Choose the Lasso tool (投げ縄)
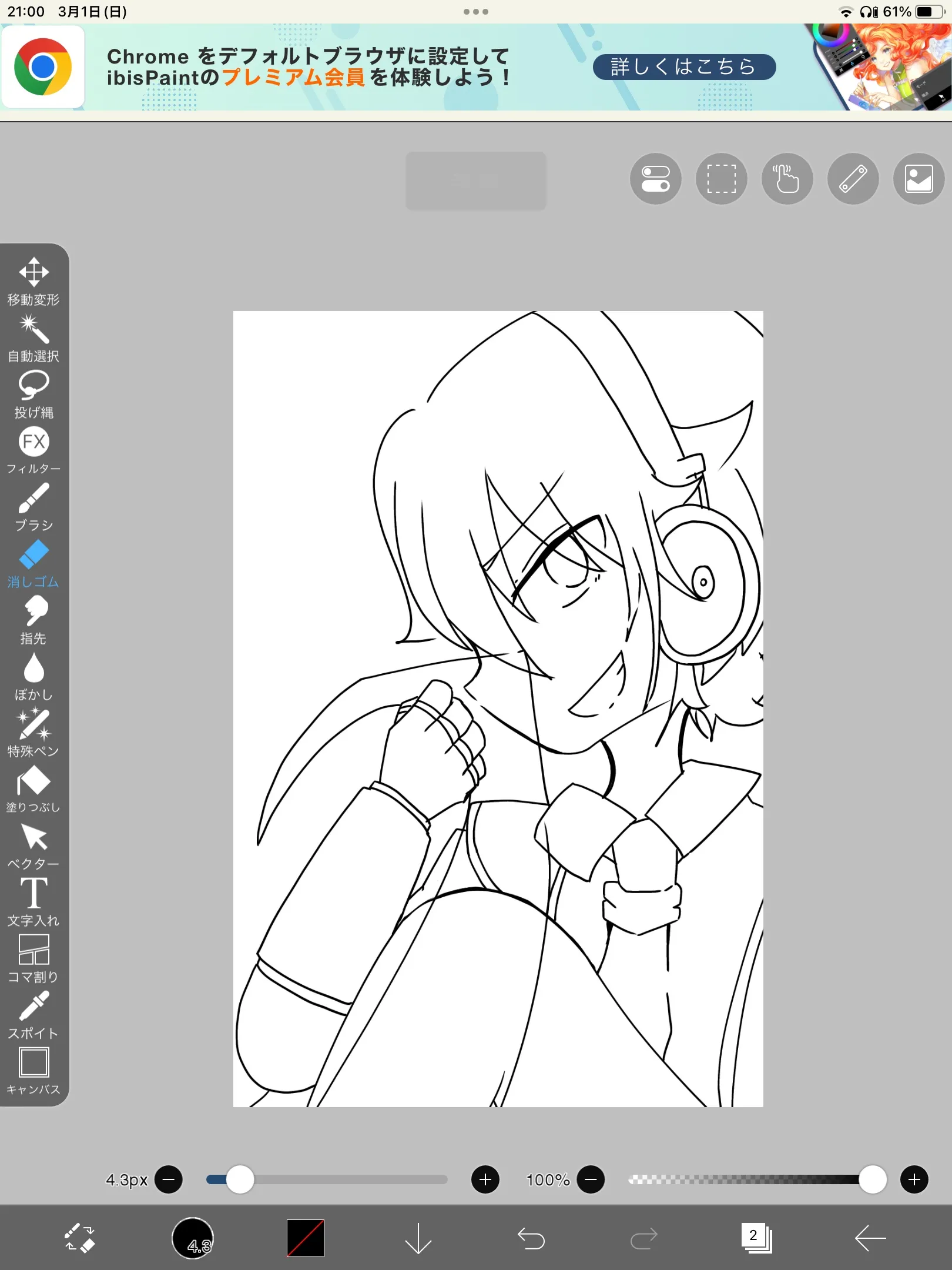The height and width of the screenshot is (1270, 952). tap(33, 394)
